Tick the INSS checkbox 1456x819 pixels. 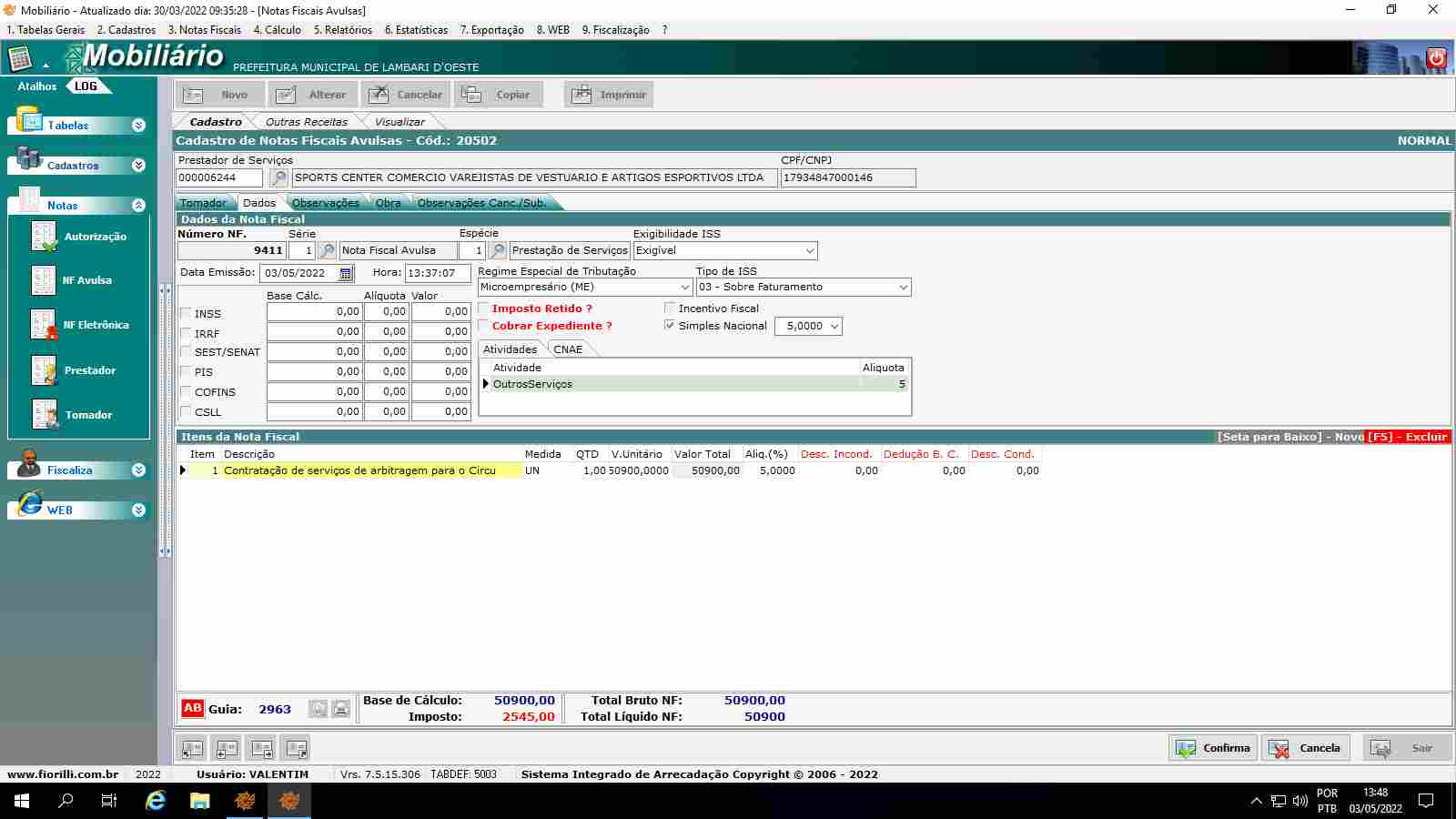(x=186, y=314)
